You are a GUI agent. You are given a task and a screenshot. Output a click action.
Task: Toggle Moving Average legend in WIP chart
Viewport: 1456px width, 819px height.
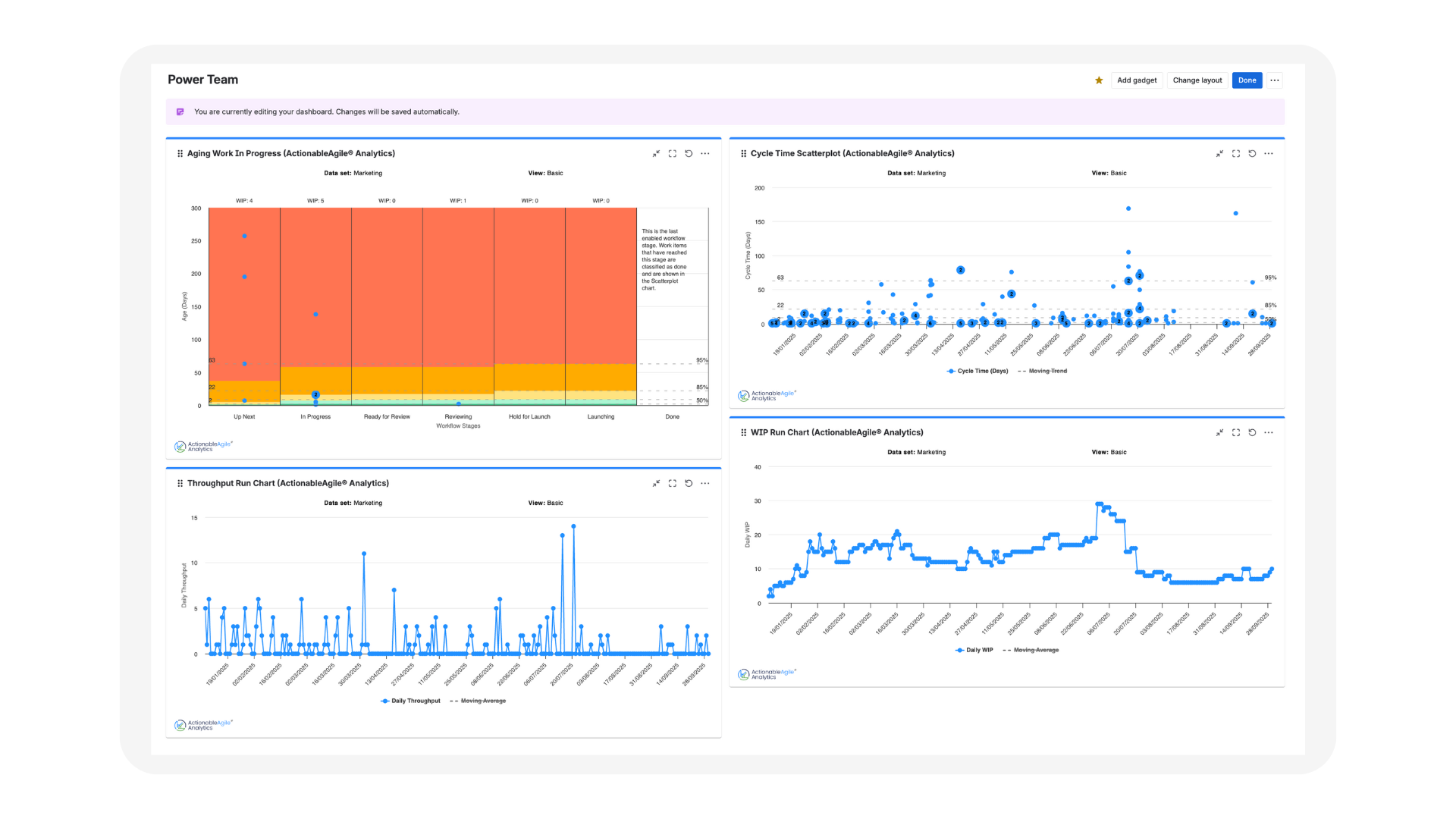point(1035,651)
